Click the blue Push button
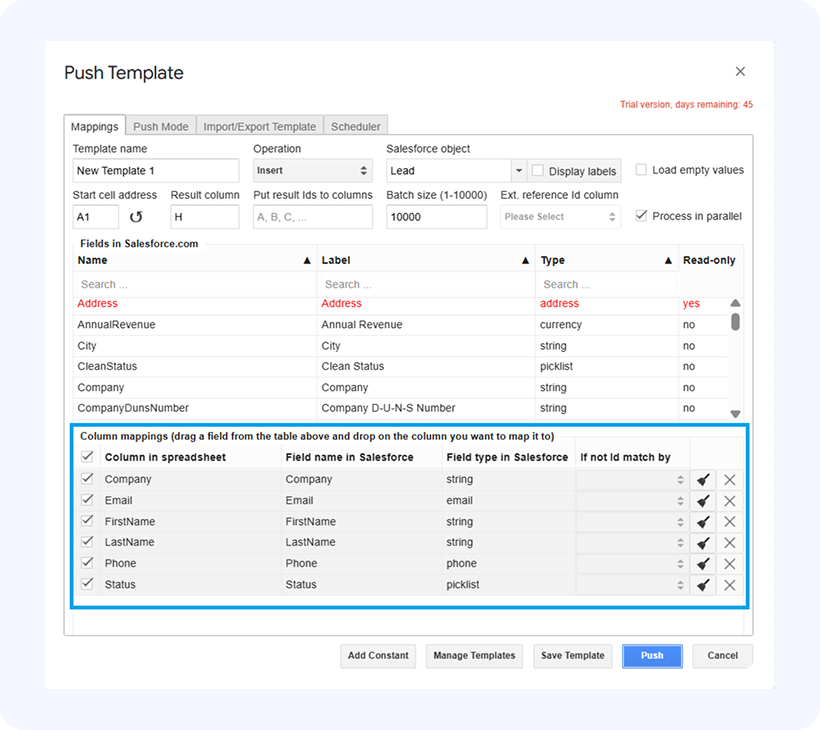The height and width of the screenshot is (730, 820). click(x=652, y=656)
